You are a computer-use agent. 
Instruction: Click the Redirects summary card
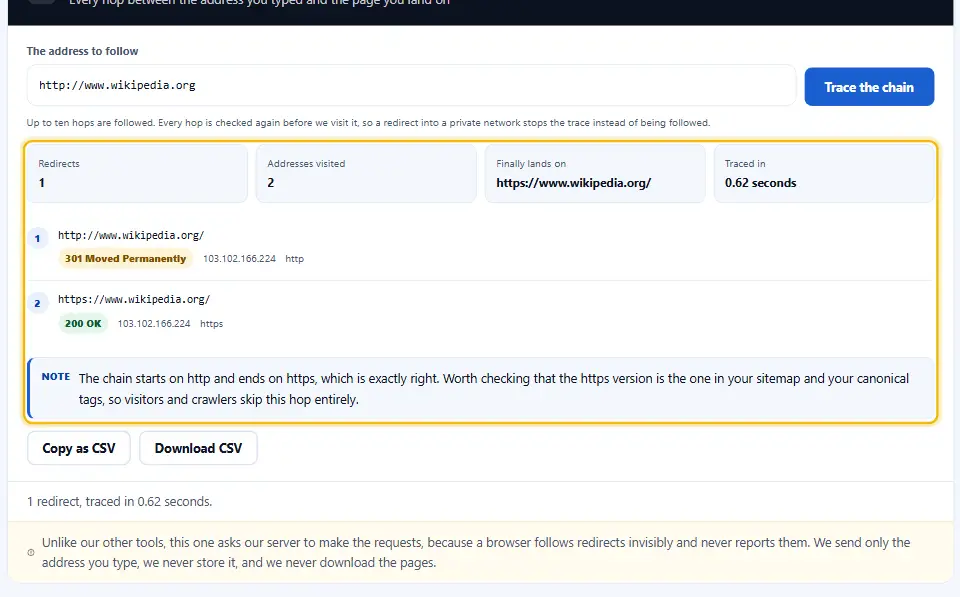click(137, 173)
